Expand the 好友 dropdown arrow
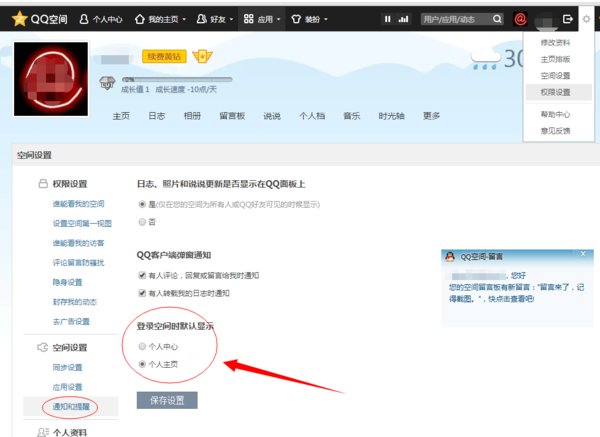The image size is (600, 437). point(231,19)
